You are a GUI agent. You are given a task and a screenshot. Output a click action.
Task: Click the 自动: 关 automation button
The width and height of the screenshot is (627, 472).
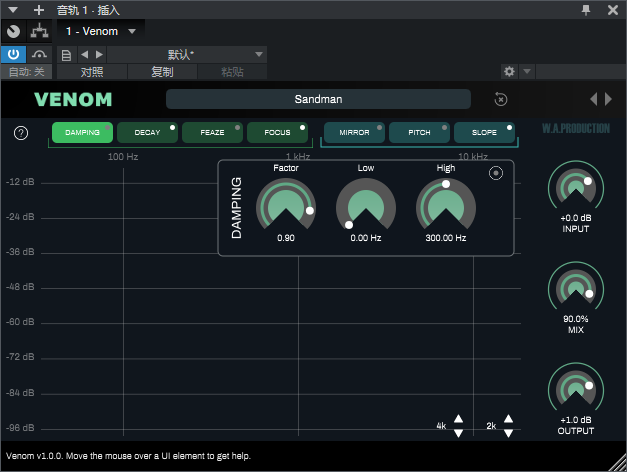point(26,72)
